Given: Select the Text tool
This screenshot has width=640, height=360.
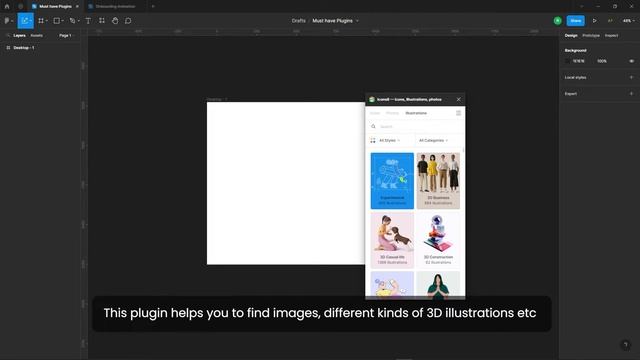Looking at the screenshot, I should coord(88,20).
